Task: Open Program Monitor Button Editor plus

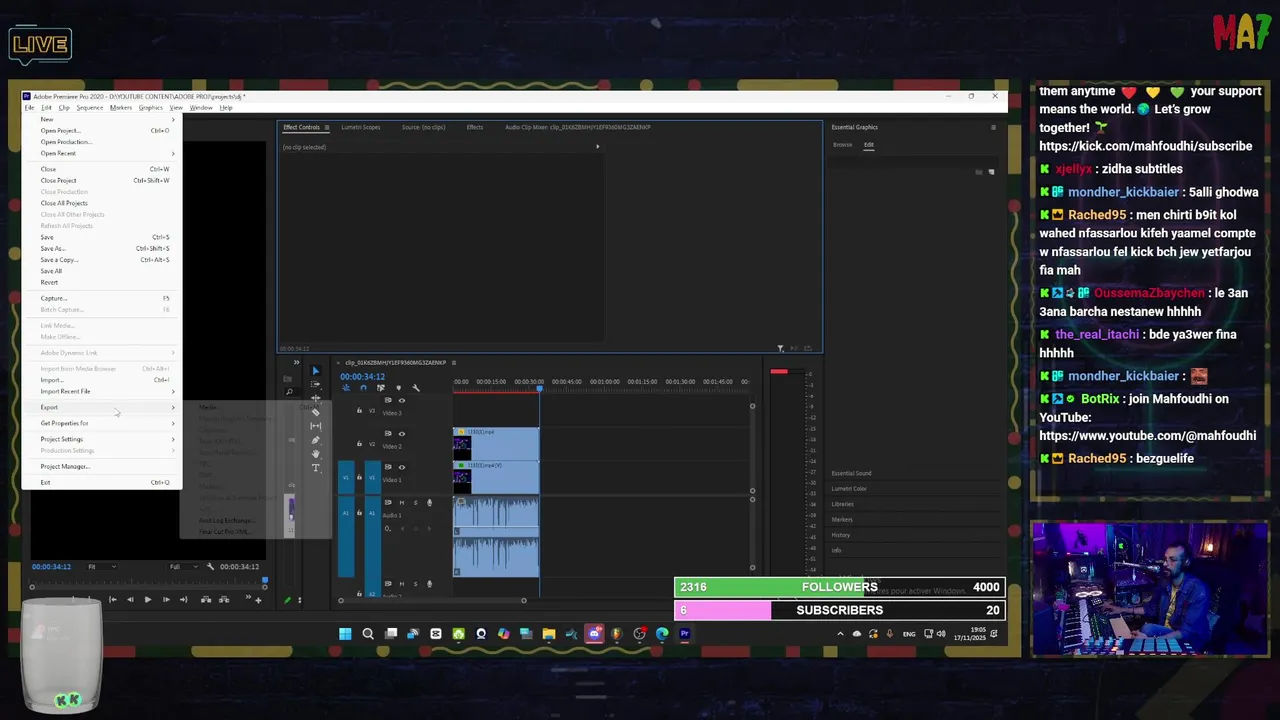Action: [258, 599]
